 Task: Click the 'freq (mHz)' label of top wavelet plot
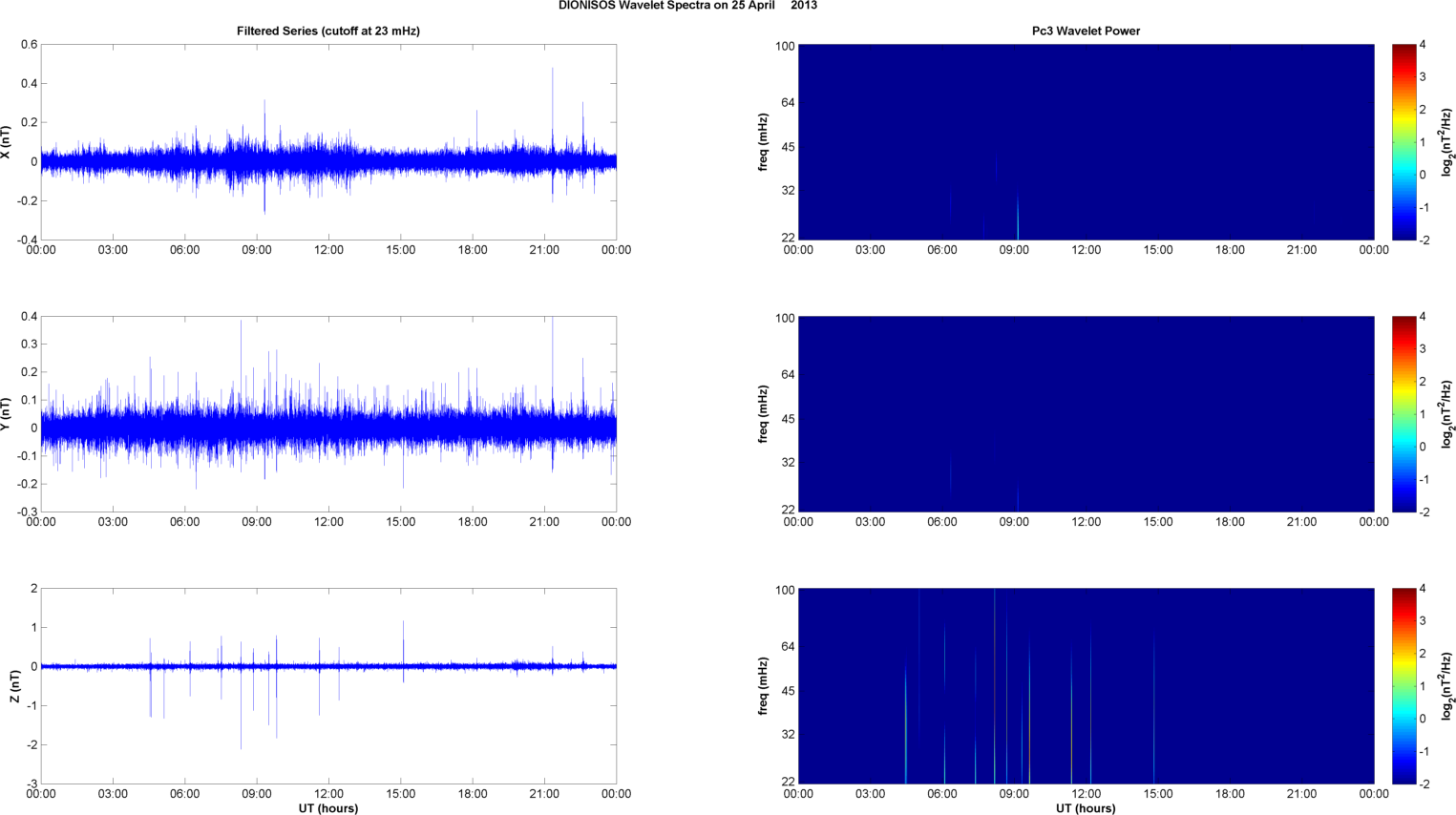[764, 142]
